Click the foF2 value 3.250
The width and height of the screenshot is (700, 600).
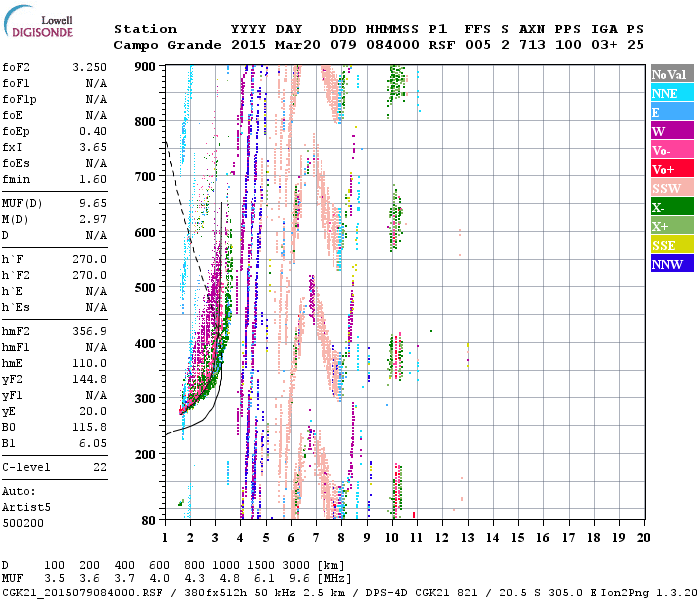89,67
